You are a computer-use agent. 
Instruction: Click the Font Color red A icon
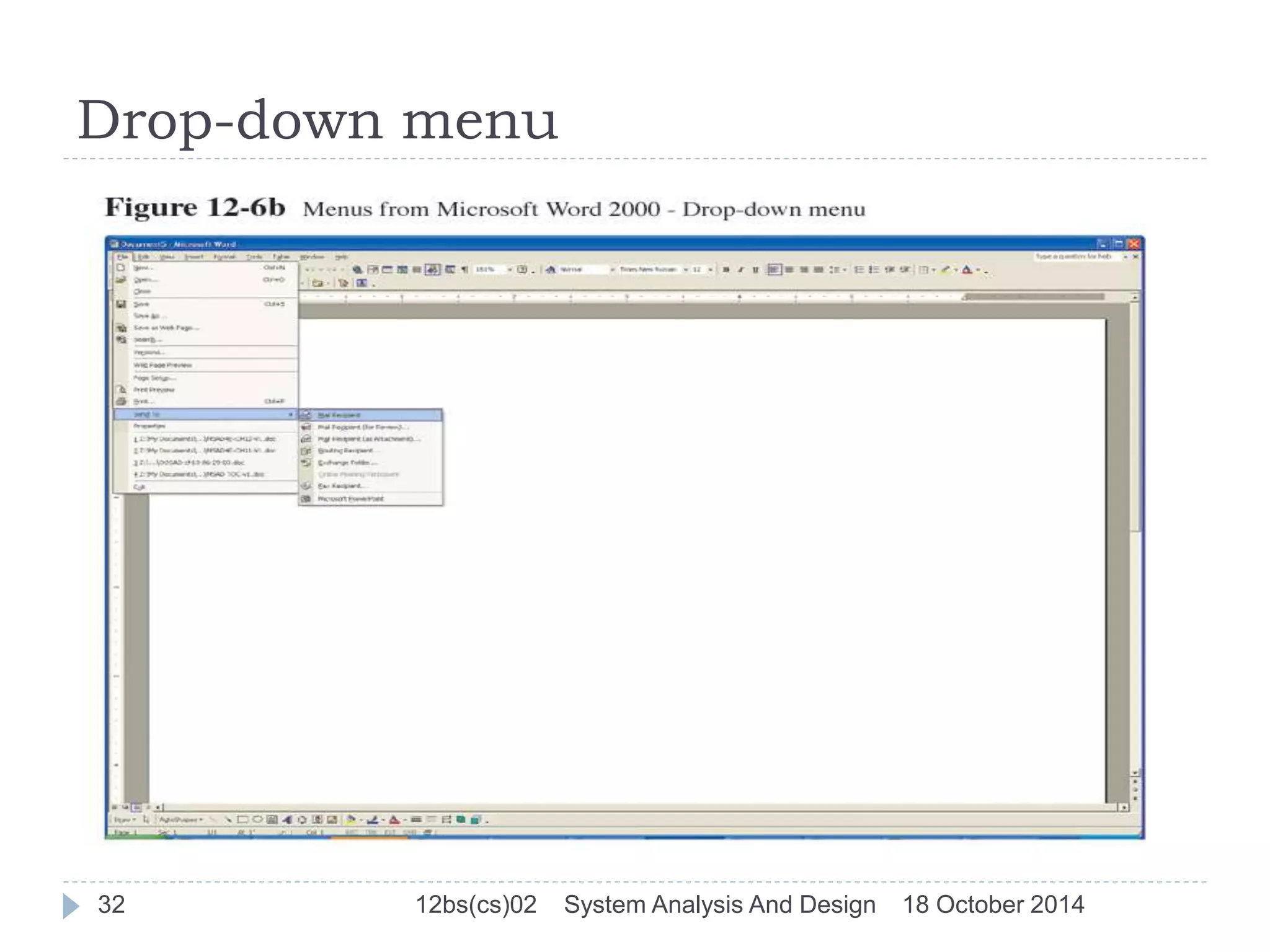click(967, 270)
